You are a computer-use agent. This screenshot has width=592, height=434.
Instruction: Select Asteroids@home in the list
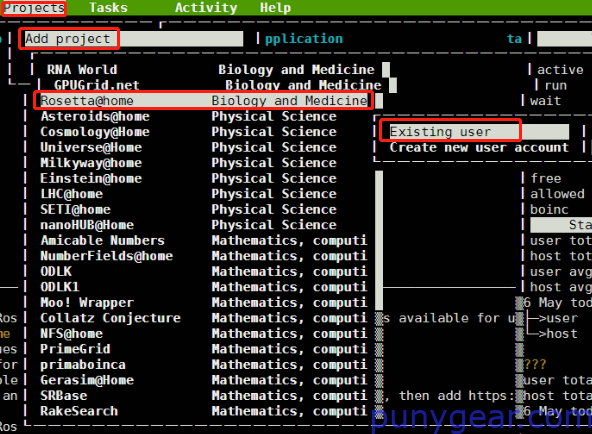pyautogui.click(x=204, y=116)
